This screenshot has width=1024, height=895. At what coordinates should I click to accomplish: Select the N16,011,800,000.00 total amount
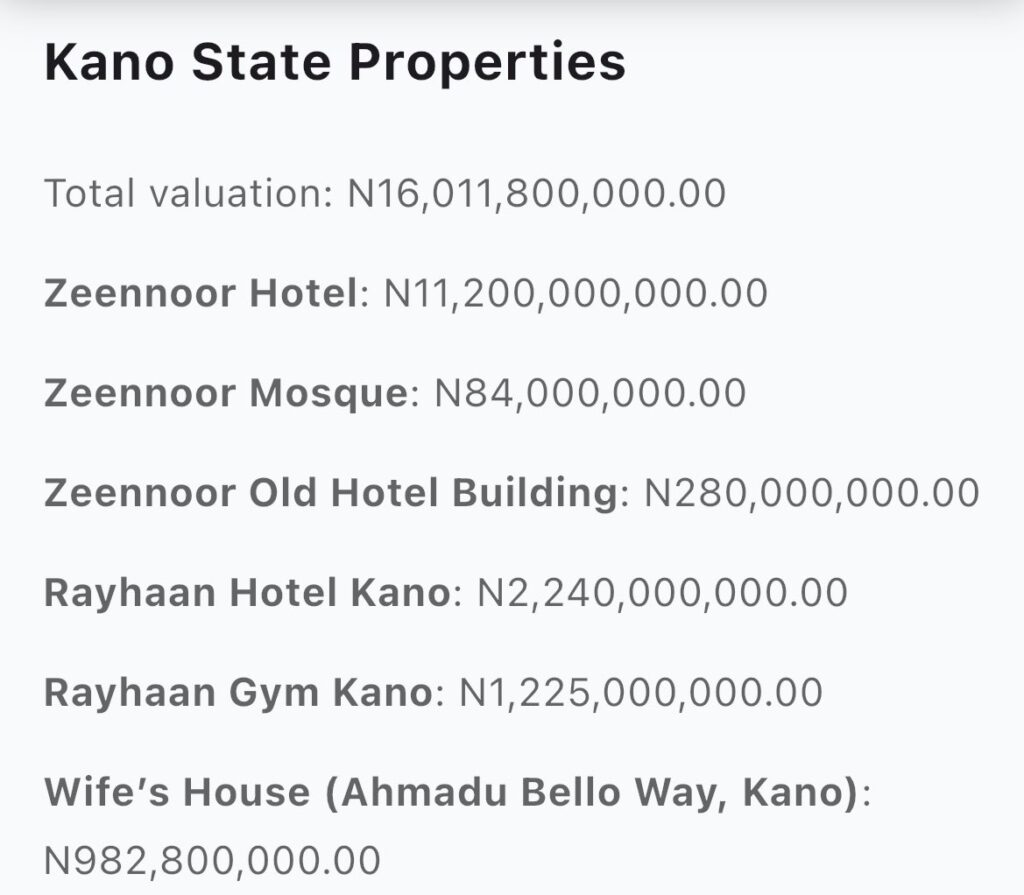click(x=536, y=193)
